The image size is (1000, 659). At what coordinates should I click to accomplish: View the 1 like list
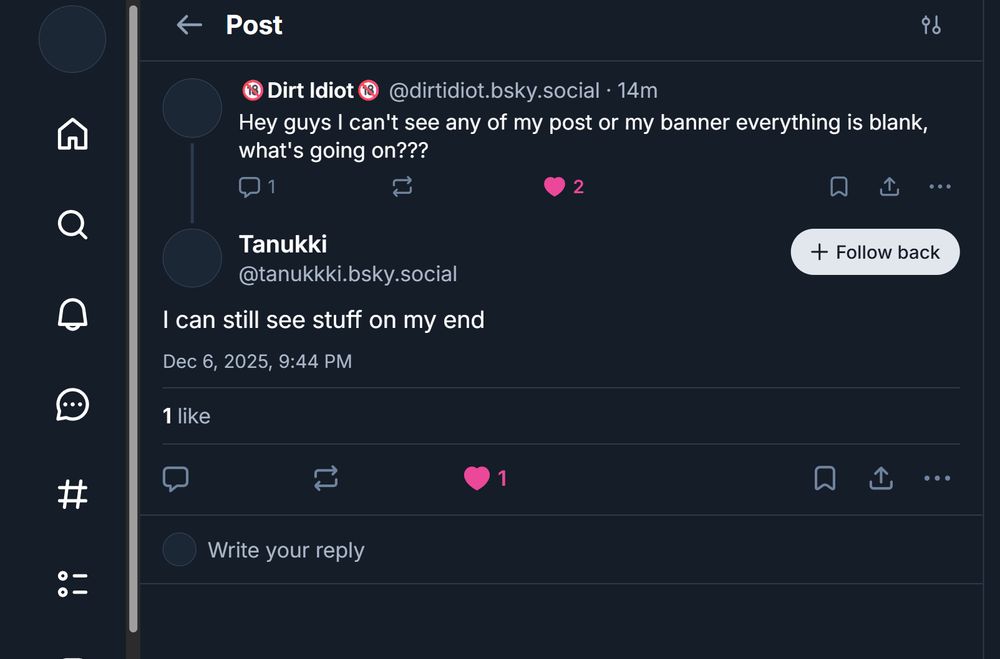pos(187,416)
